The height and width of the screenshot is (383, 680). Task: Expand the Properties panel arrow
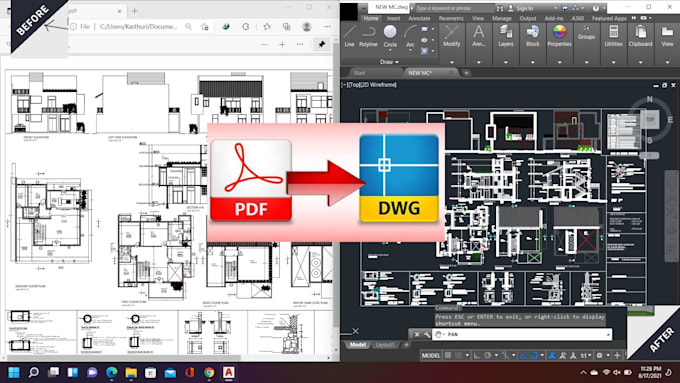click(x=559, y=62)
